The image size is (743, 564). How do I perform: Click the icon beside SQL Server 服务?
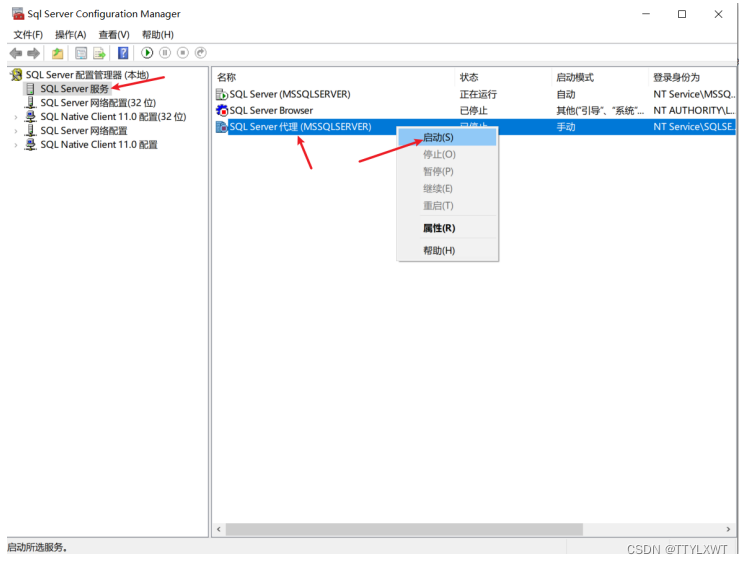coord(30,89)
